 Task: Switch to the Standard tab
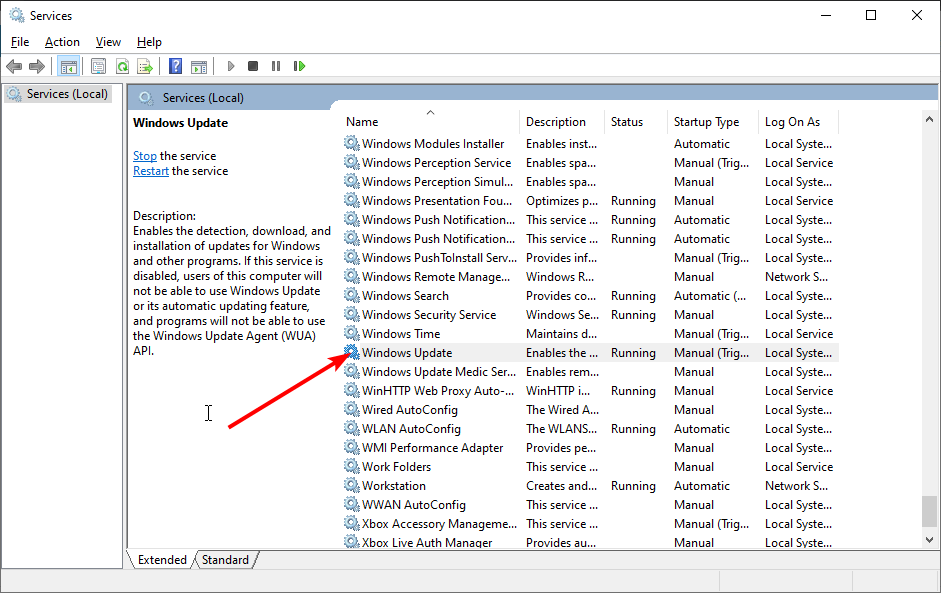click(225, 559)
